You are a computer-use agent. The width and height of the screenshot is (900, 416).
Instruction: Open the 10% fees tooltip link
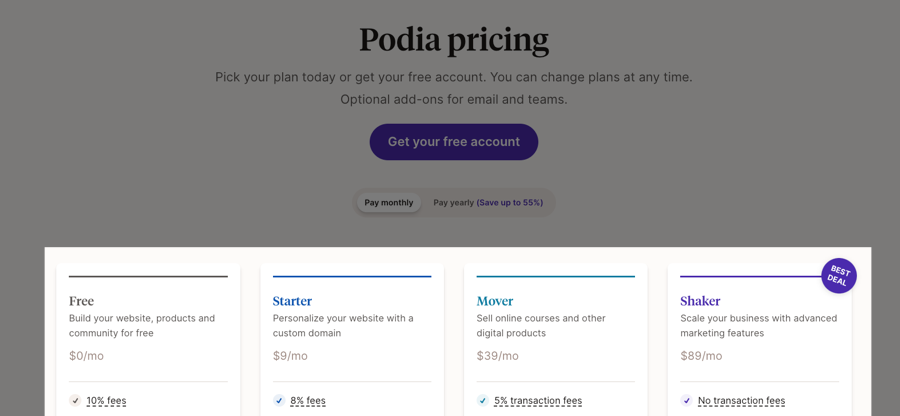(x=106, y=401)
